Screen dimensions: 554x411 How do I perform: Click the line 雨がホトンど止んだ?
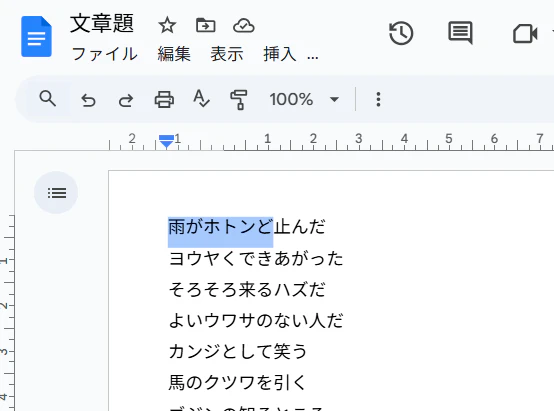pyautogui.click(x=247, y=227)
